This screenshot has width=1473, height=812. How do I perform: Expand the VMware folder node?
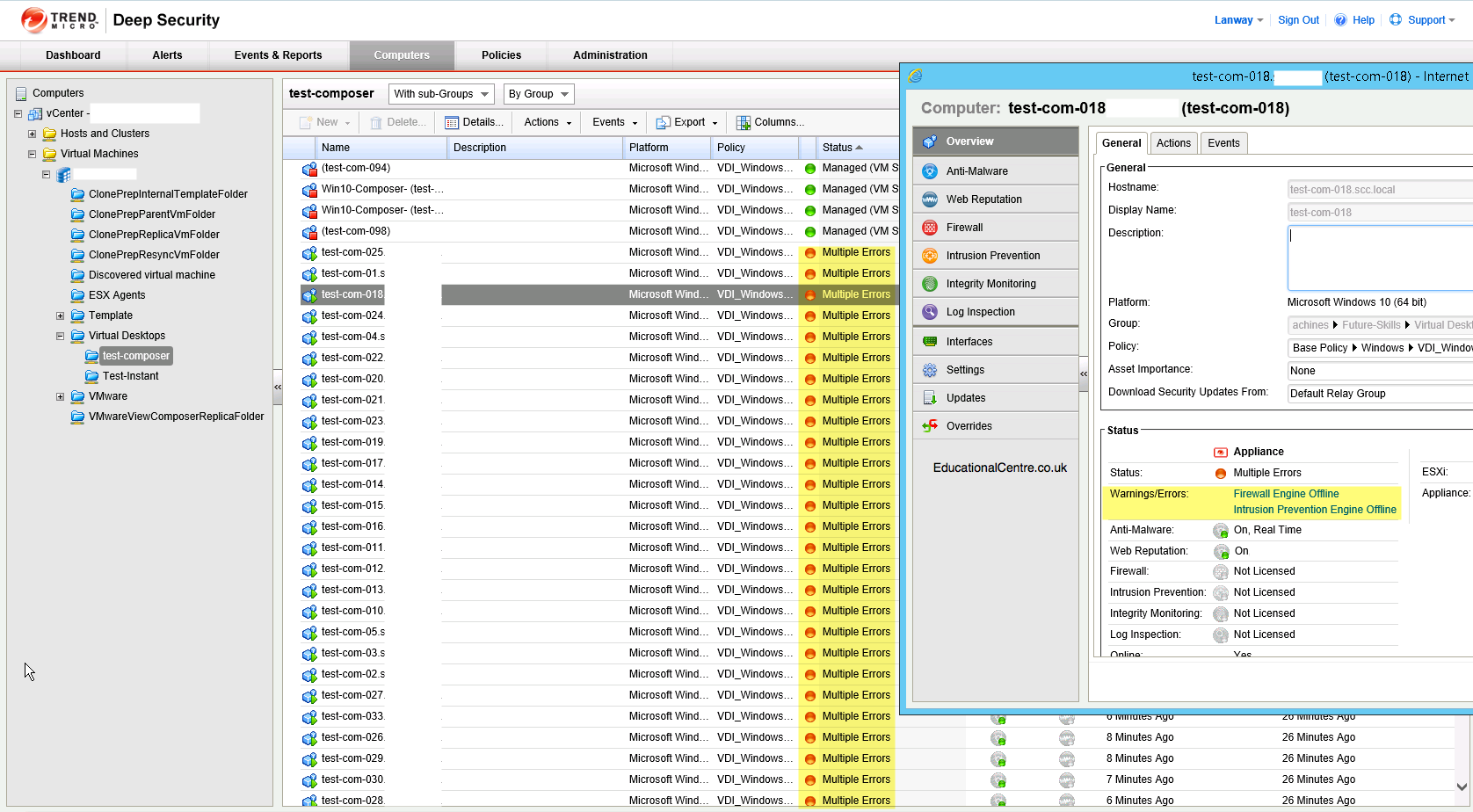point(60,396)
